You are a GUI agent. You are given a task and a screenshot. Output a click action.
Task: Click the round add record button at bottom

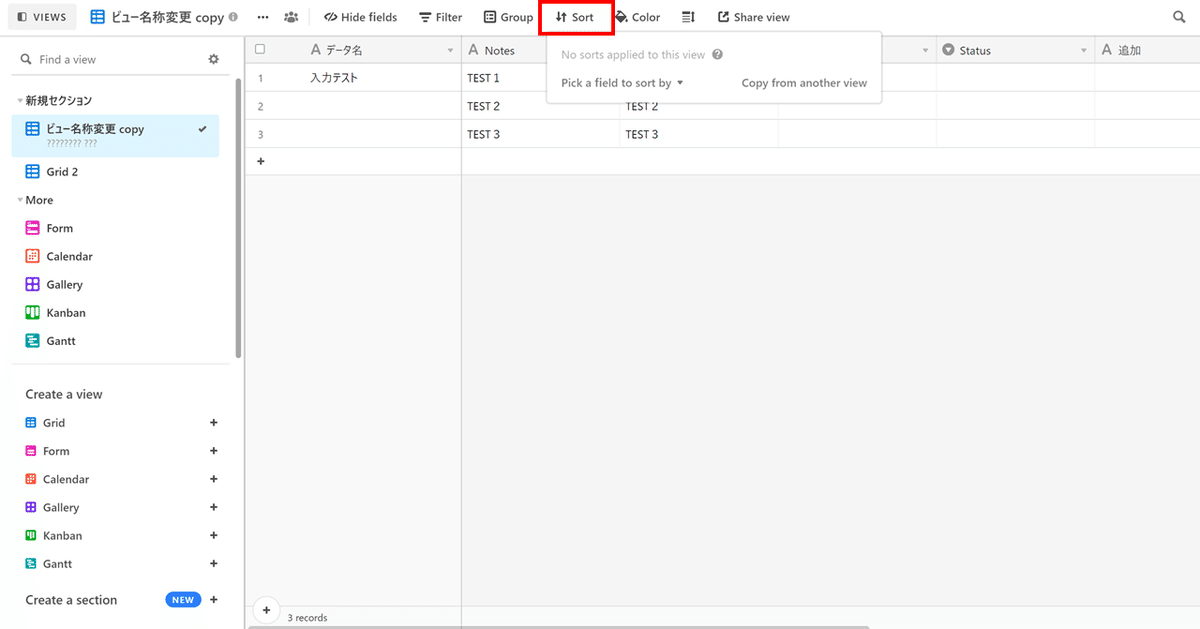265,609
